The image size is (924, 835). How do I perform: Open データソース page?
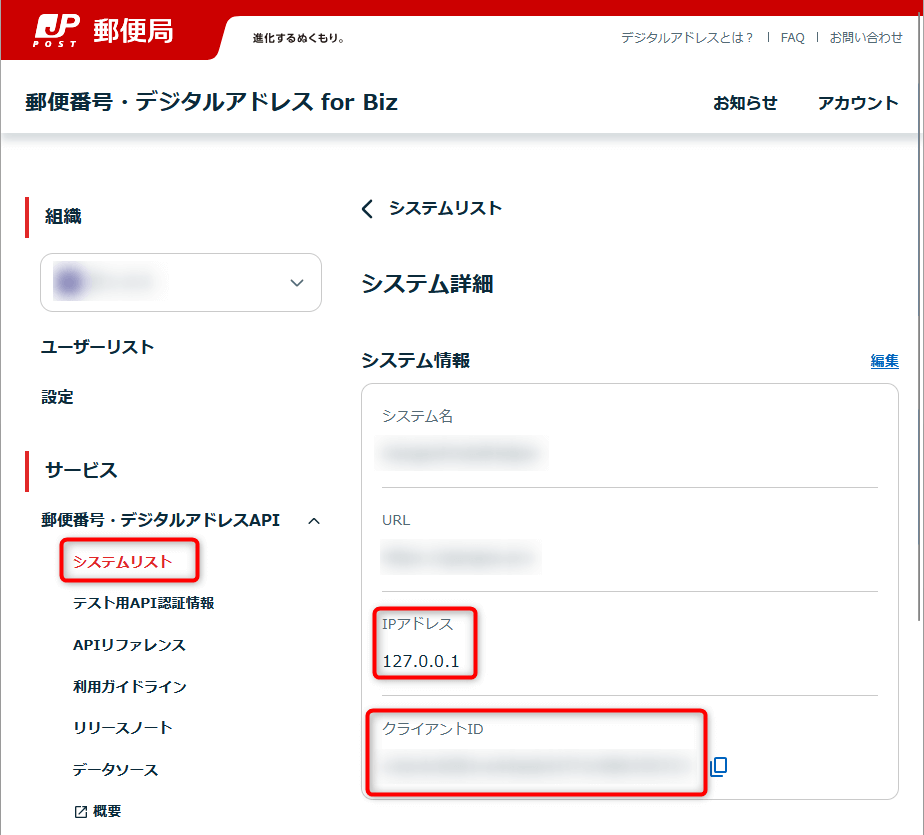click(x=116, y=770)
